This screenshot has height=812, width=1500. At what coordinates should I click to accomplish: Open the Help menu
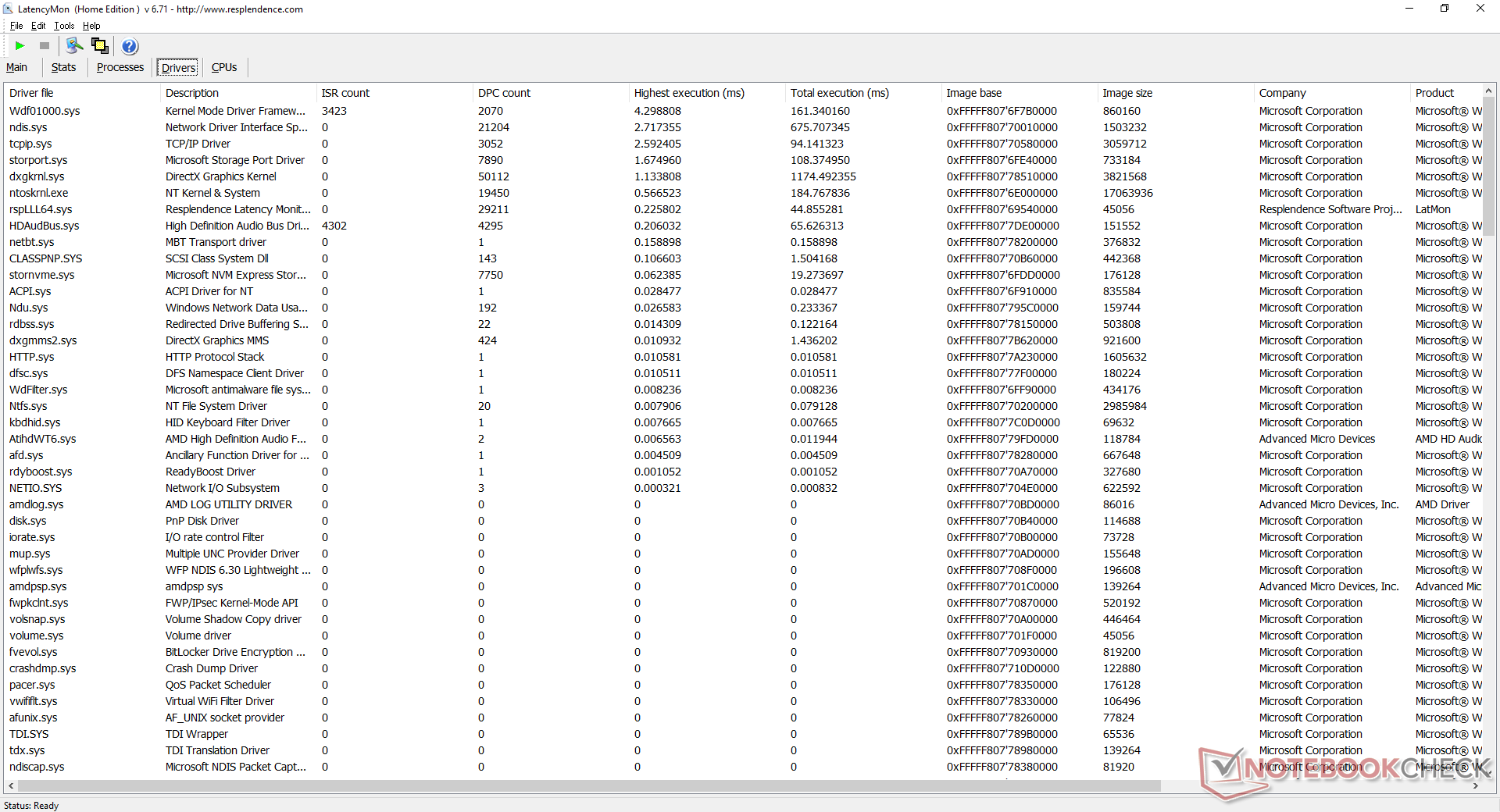(x=91, y=26)
